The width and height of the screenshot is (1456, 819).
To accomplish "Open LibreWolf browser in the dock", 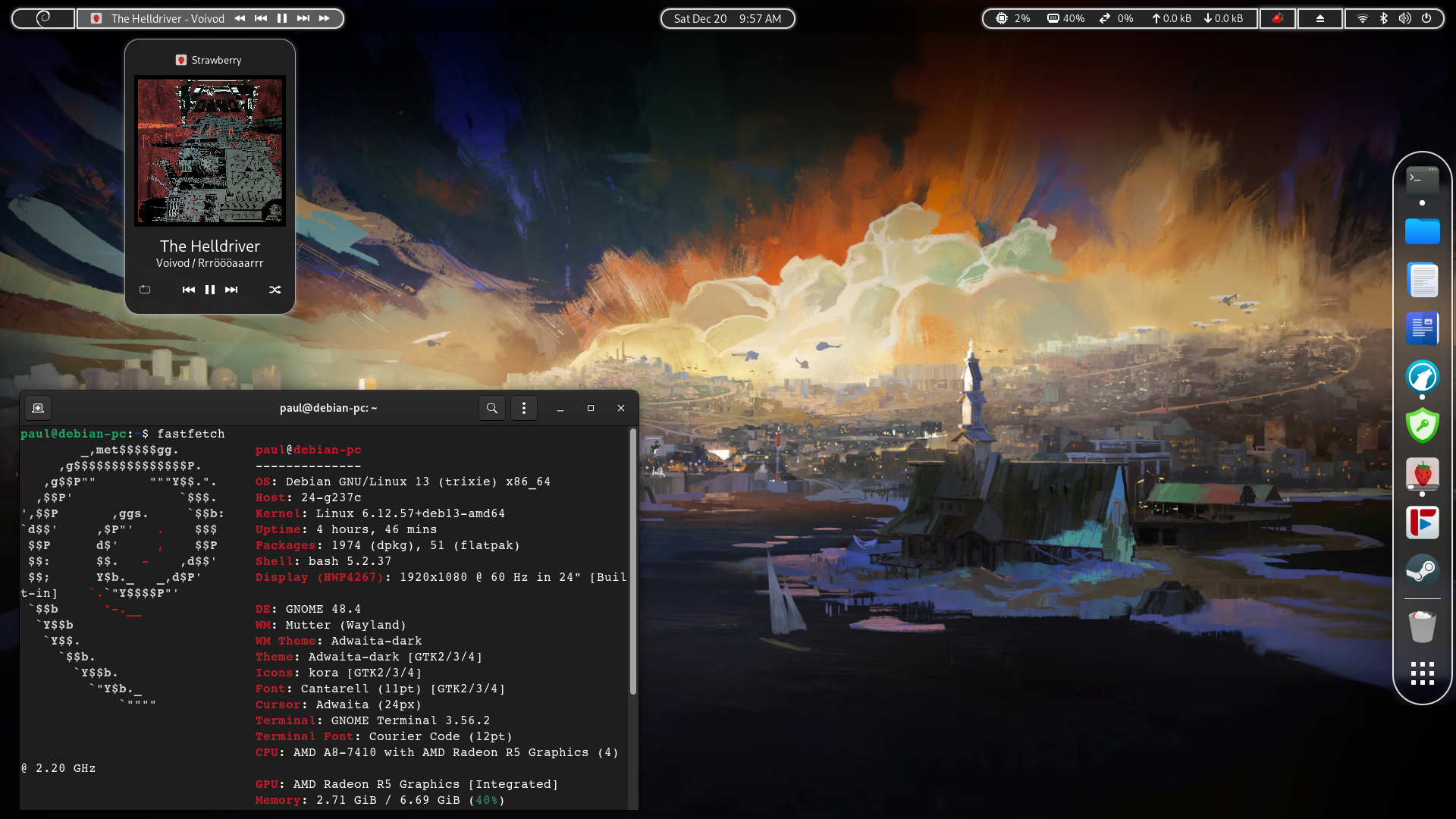I will (1422, 377).
